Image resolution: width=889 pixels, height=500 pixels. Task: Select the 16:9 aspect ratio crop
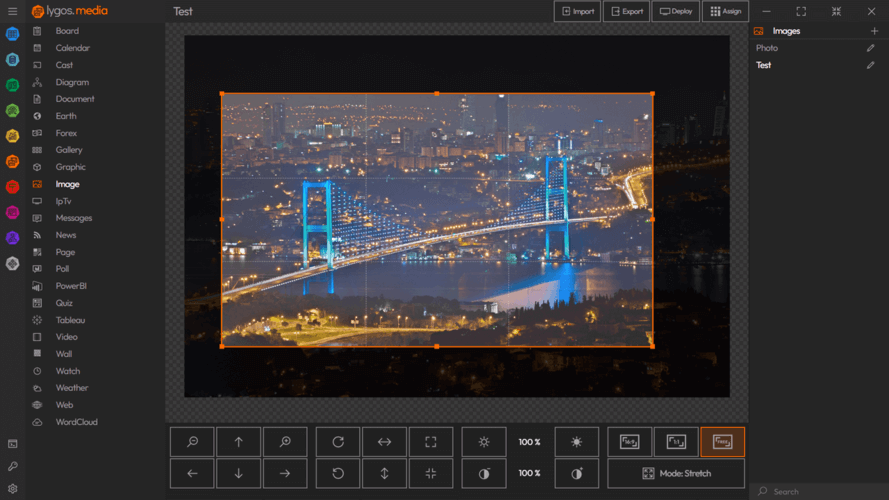point(629,442)
